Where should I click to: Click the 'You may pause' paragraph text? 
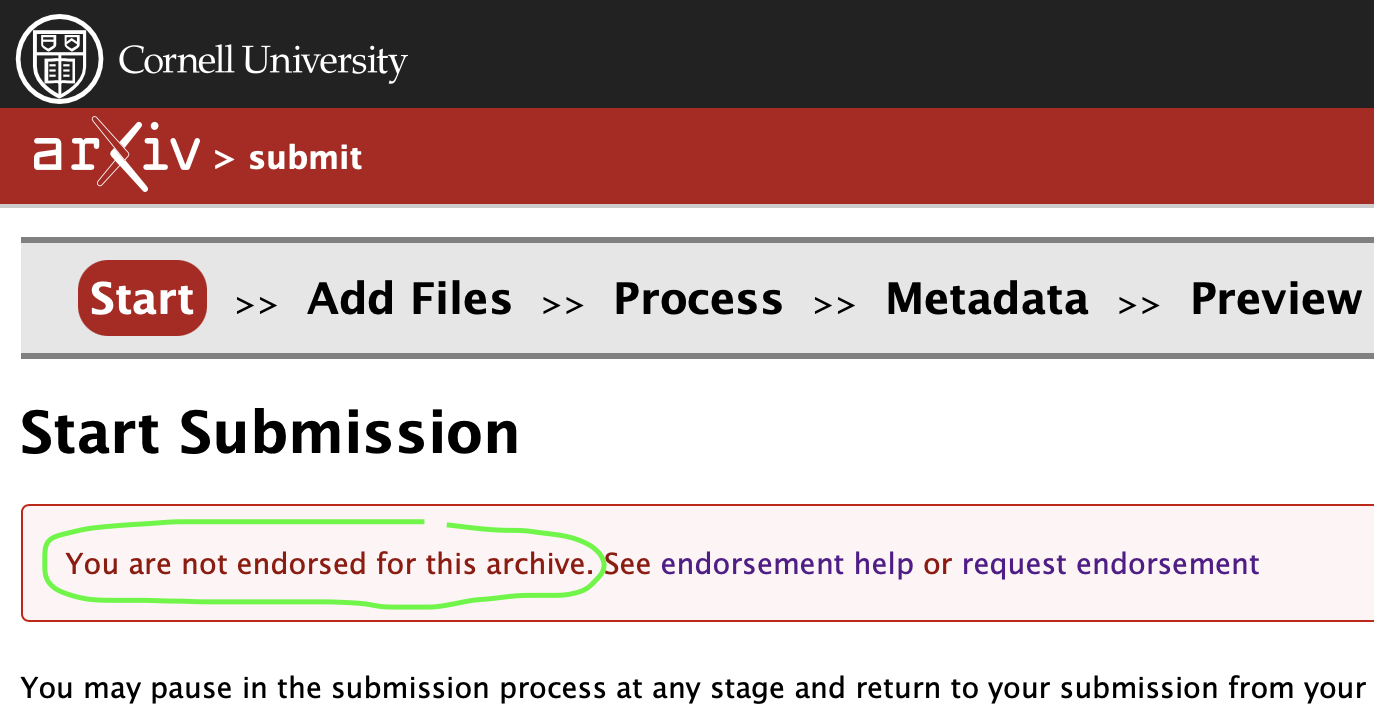pyautogui.click(x=692, y=688)
